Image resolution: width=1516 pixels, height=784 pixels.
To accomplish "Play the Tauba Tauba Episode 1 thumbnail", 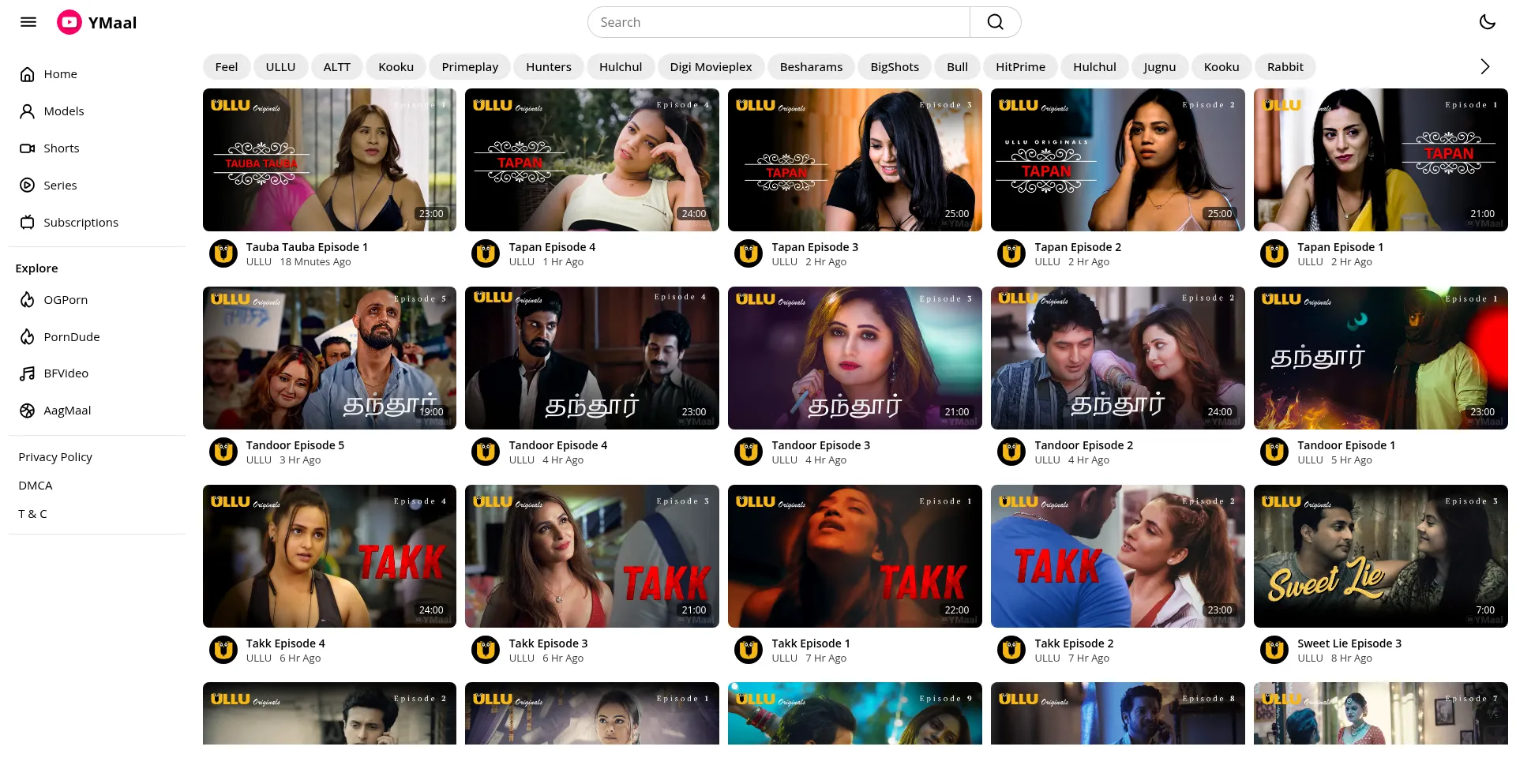I will coord(329,159).
